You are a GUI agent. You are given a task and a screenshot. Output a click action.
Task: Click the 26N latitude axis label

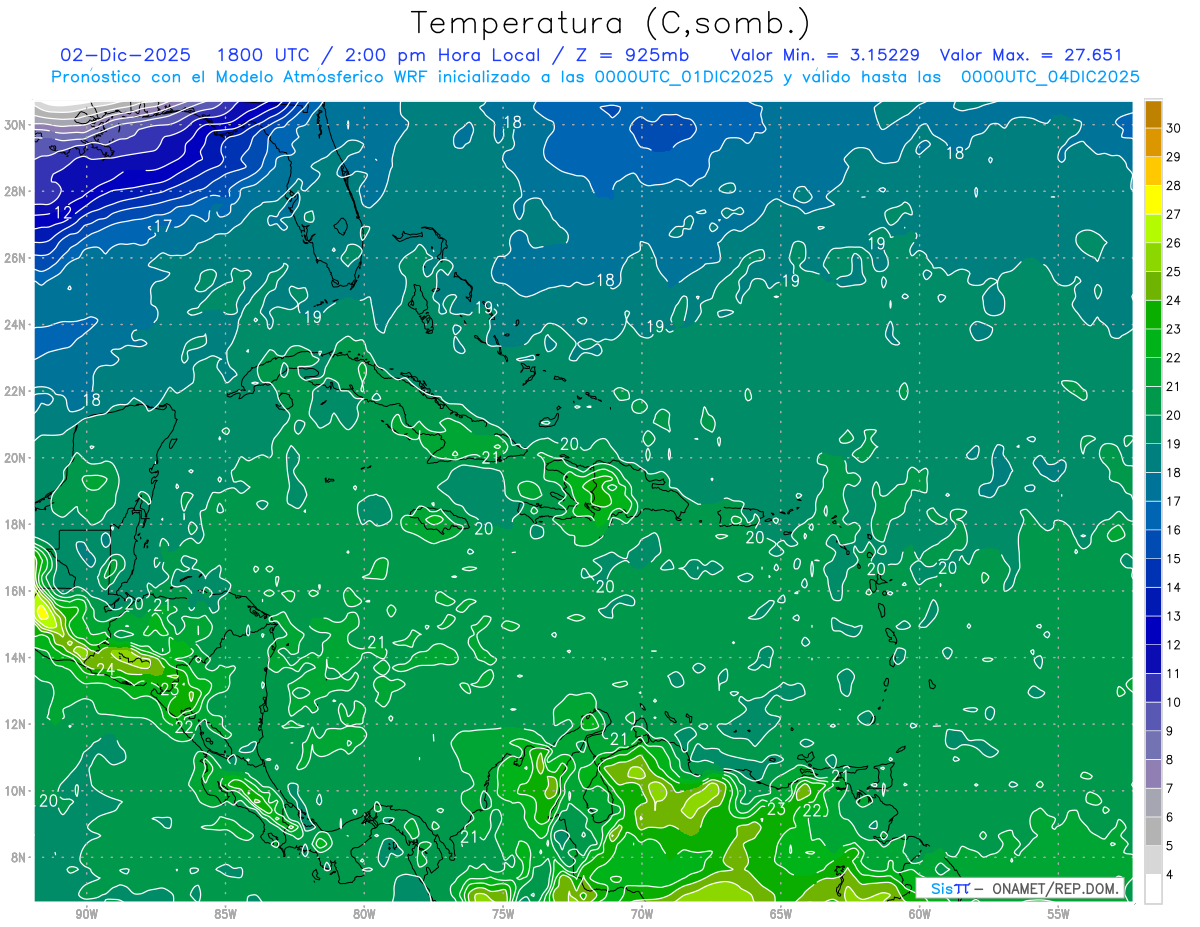pyautogui.click(x=16, y=258)
